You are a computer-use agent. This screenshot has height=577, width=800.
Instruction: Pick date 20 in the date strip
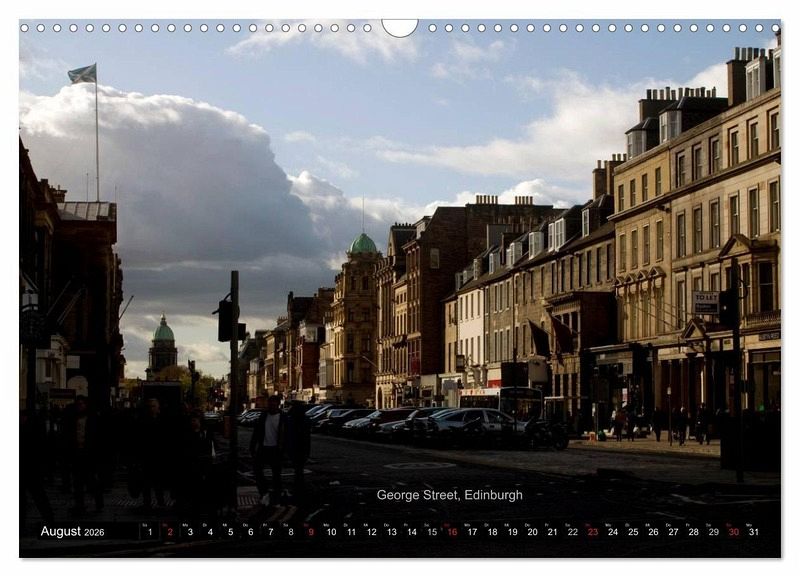533,532
